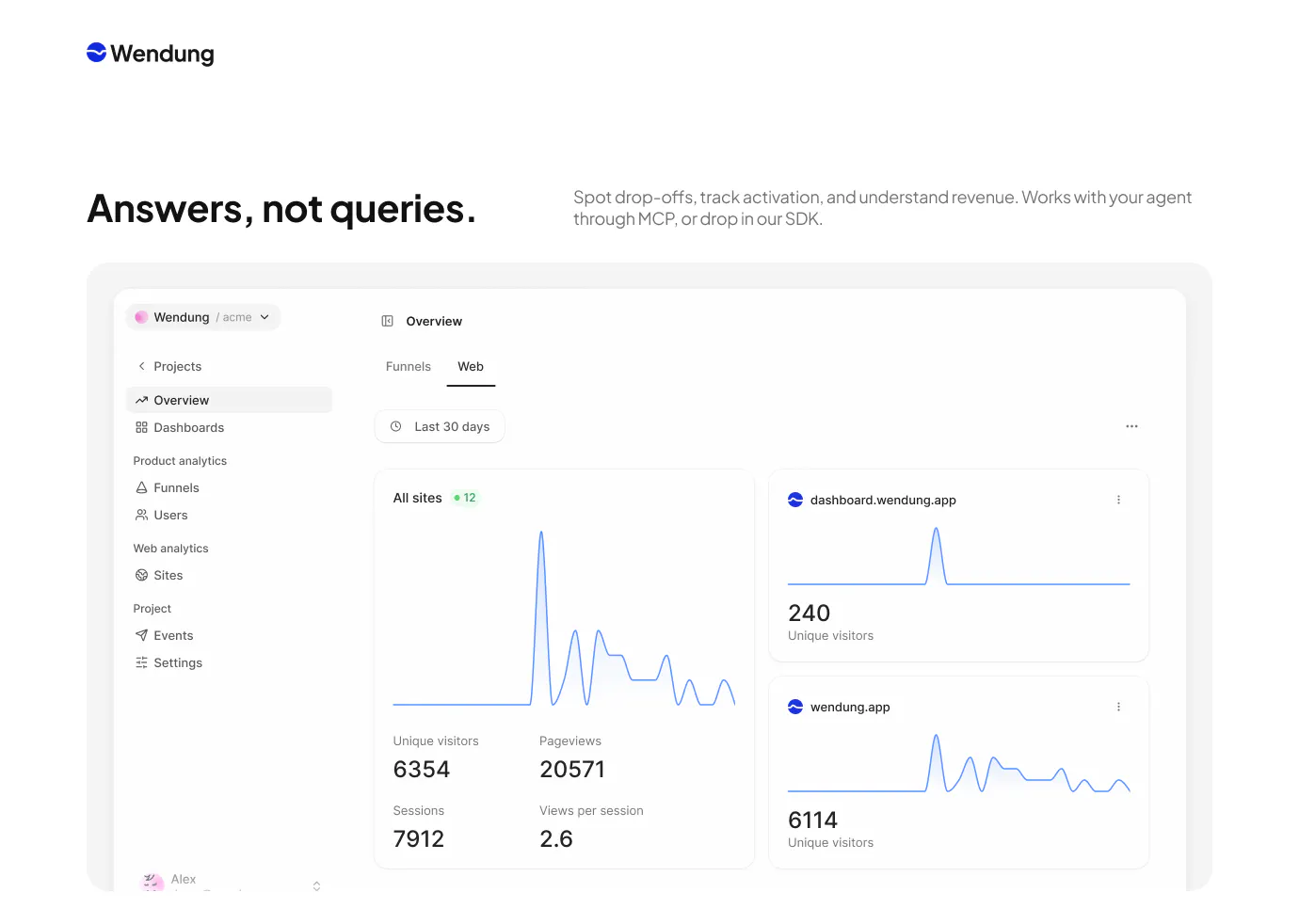1299x924 pixels.
Task: Click the clock icon in the date filter
Action: (396, 426)
